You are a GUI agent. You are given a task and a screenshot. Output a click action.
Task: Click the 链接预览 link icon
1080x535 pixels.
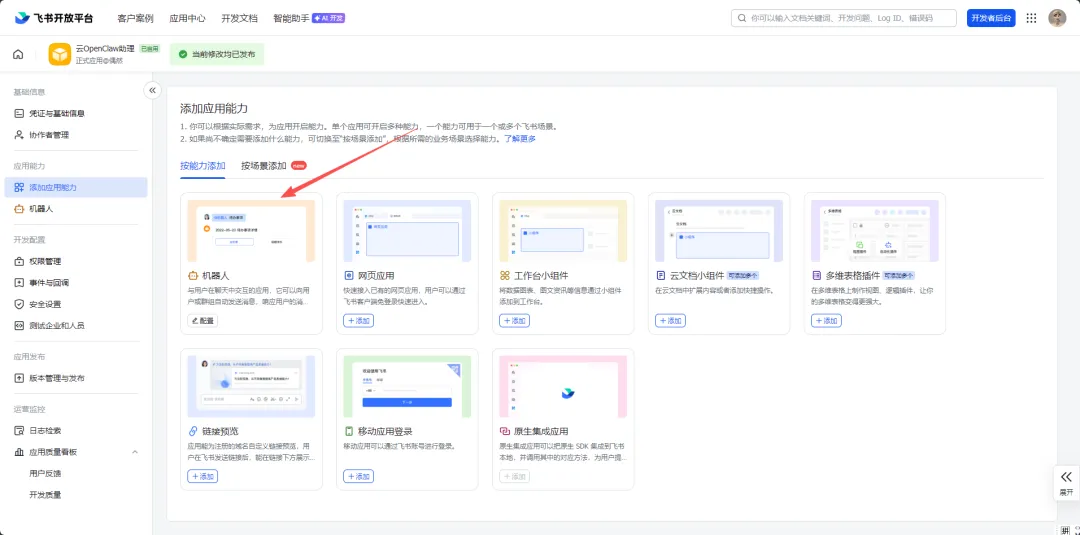coord(193,431)
